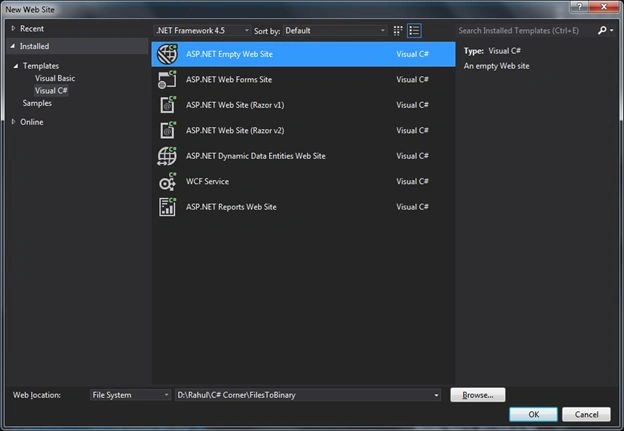Click 'Visual C#' in the WCF Service row

point(412,181)
